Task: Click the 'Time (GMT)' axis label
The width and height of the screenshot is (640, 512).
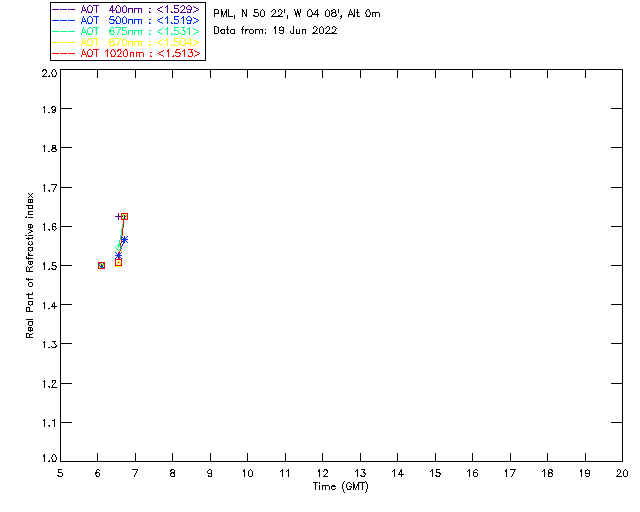Action: (x=341, y=487)
